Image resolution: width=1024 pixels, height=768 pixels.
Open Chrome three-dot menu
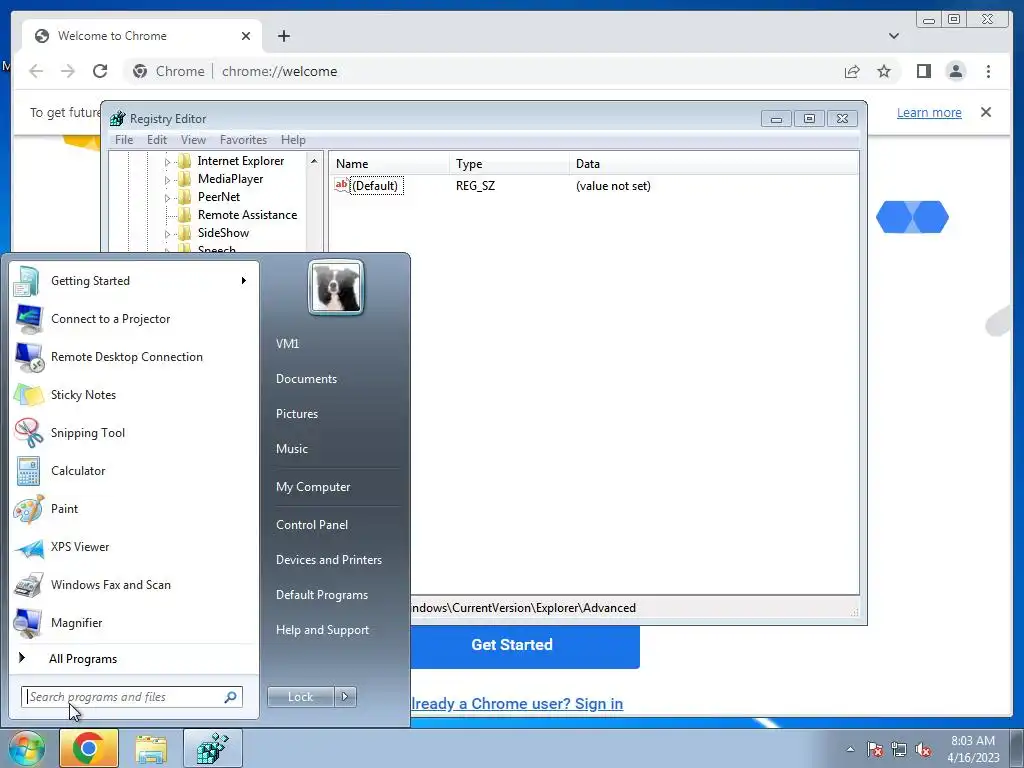[988, 71]
